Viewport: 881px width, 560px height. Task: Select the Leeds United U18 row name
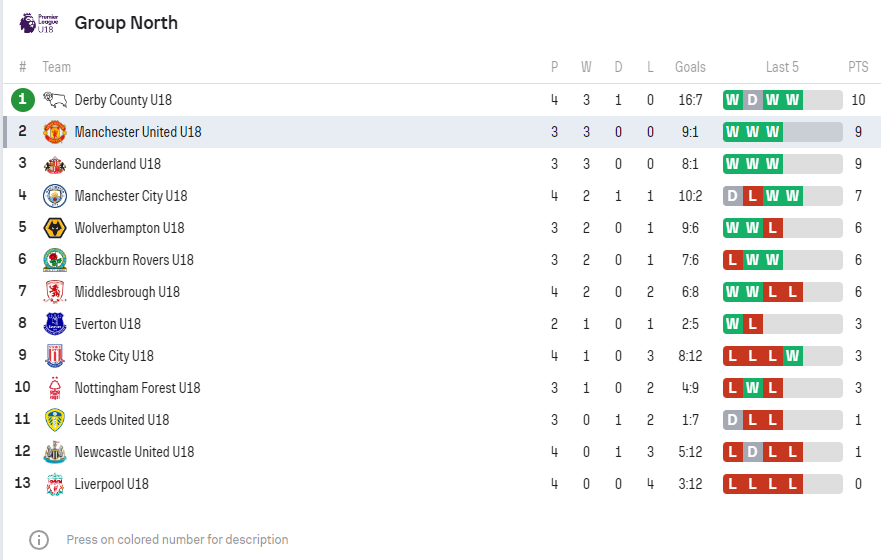pyautogui.click(x=121, y=420)
